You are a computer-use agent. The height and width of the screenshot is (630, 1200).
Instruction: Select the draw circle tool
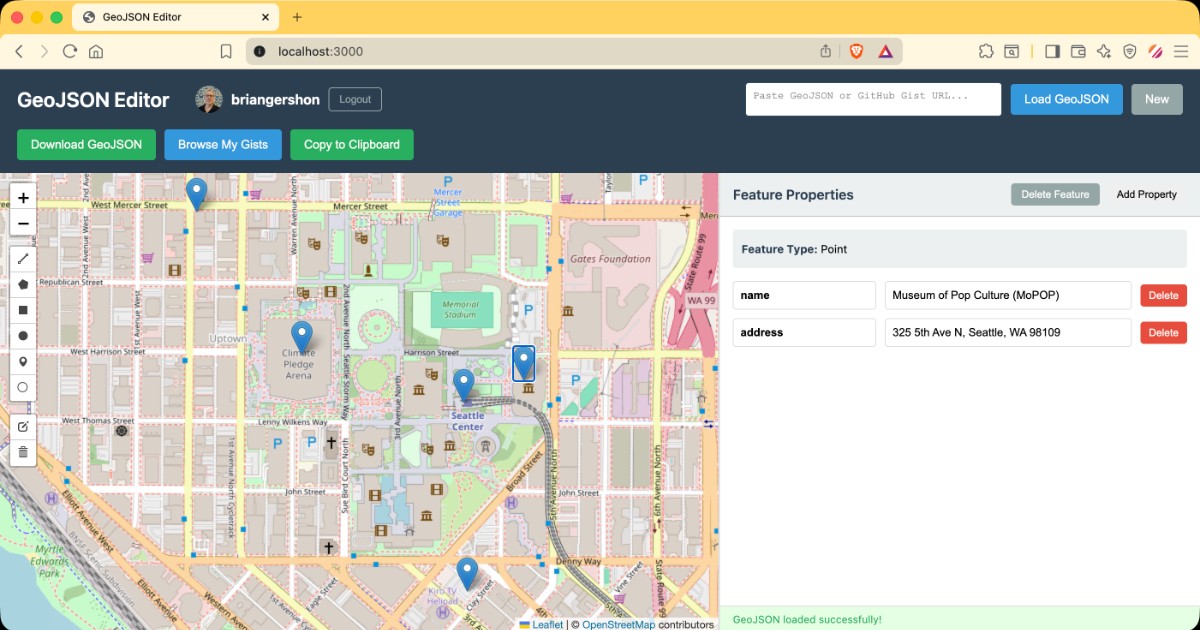pos(23,336)
